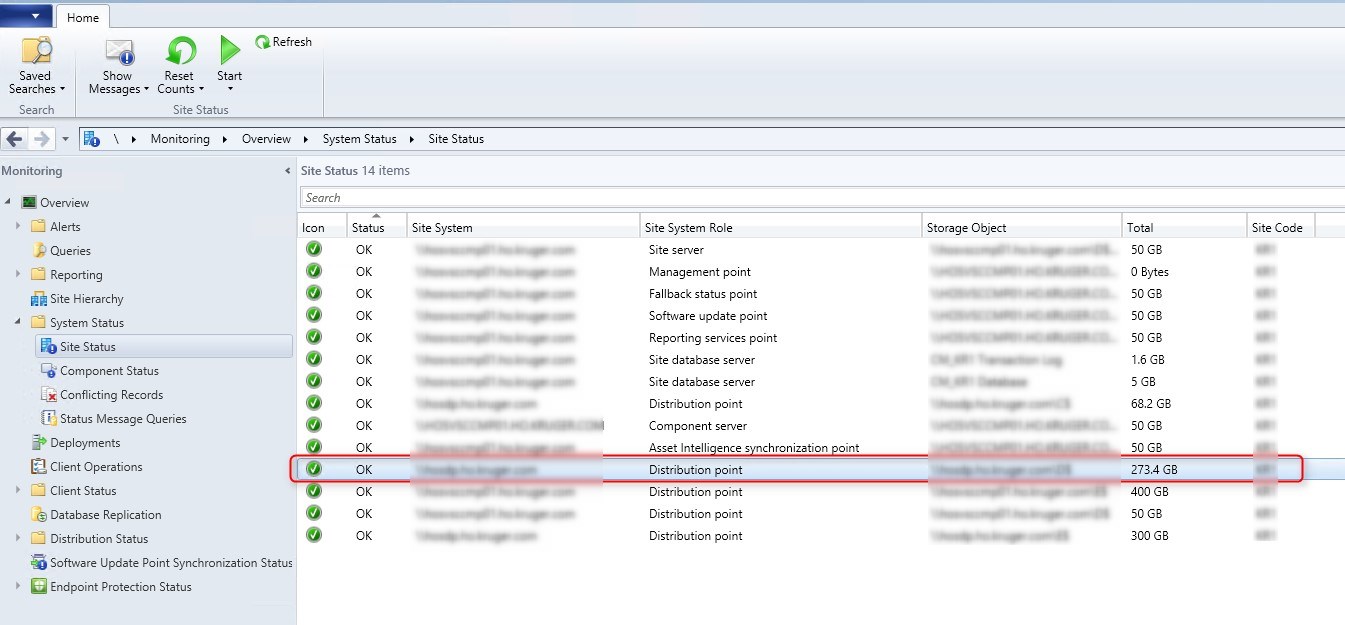Expand the Endpoint Protection Status node
The width and height of the screenshot is (1345, 625).
coord(18,586)
